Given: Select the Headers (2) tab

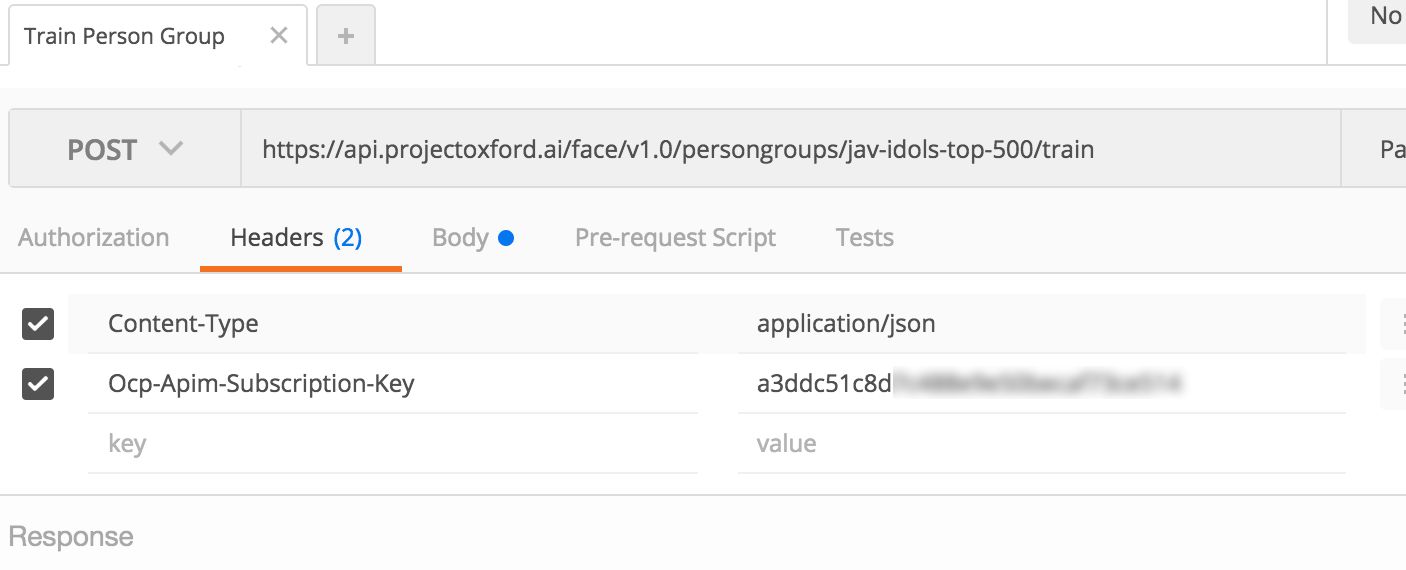Looking at the screenshot, I should pyautogui.click(x=296, y=238).
